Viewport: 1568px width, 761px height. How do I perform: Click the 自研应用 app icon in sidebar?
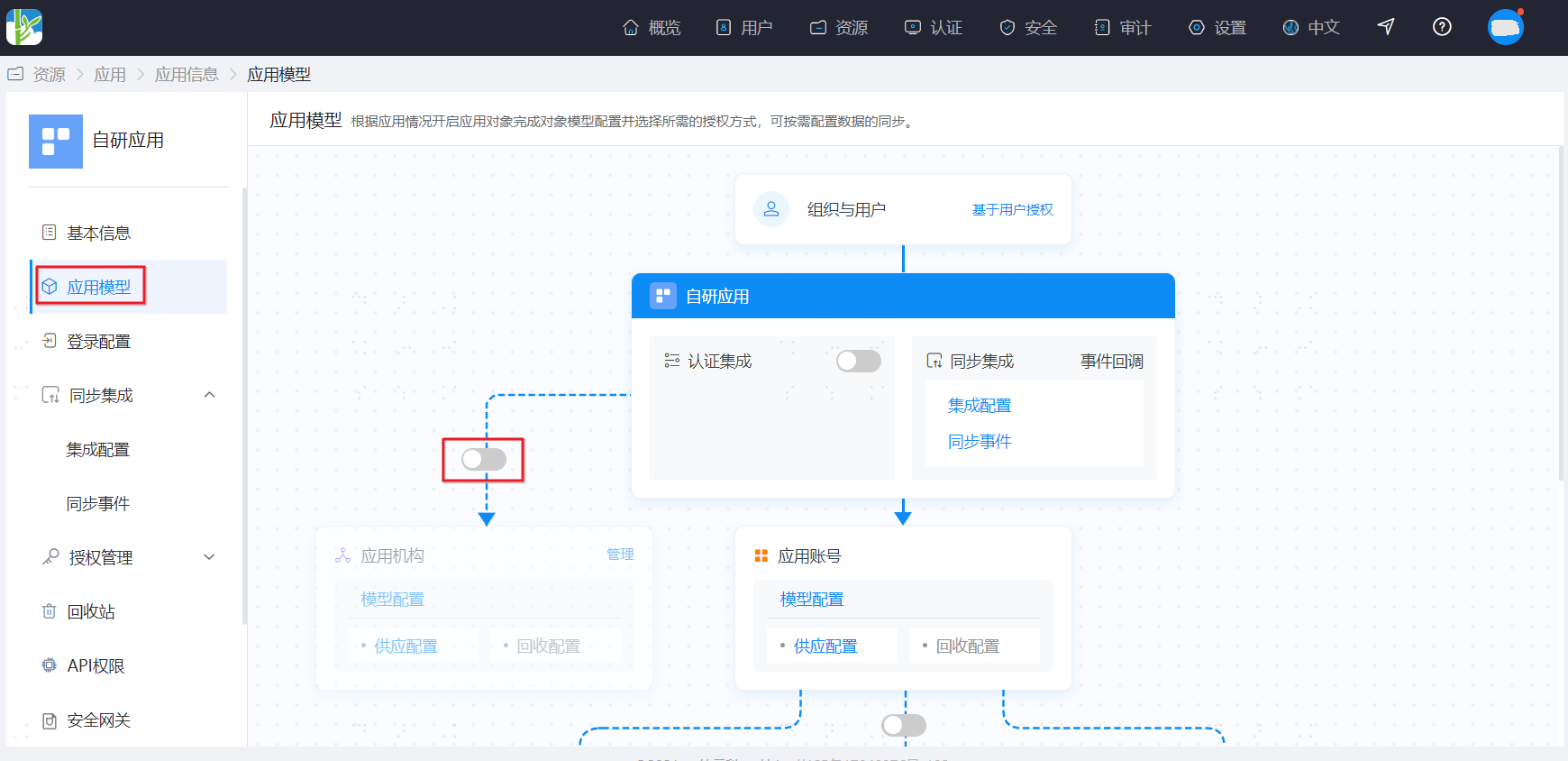click(x=56, y=142)
